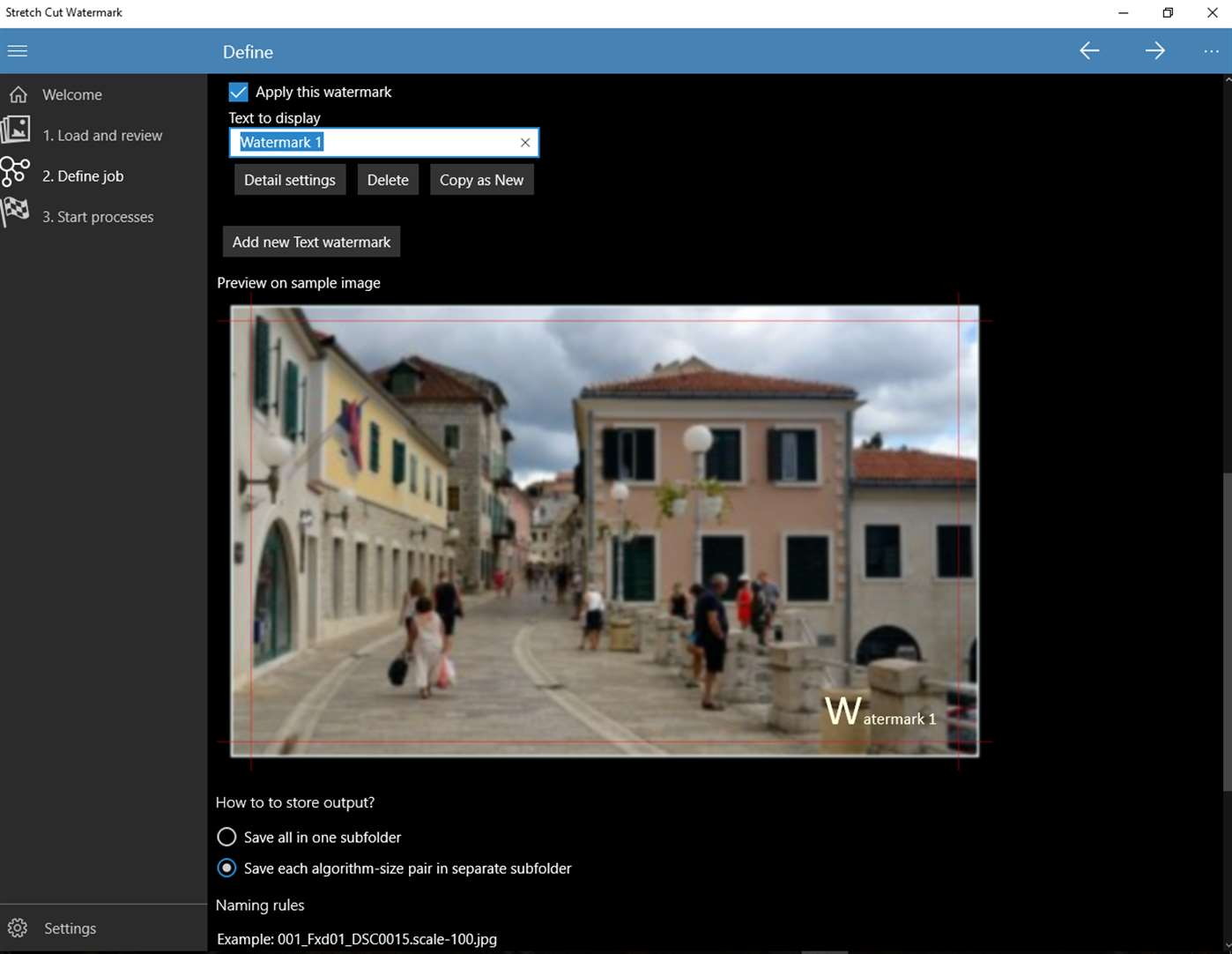Click Copy as New button
The image size is (1232, 954).
481,180
